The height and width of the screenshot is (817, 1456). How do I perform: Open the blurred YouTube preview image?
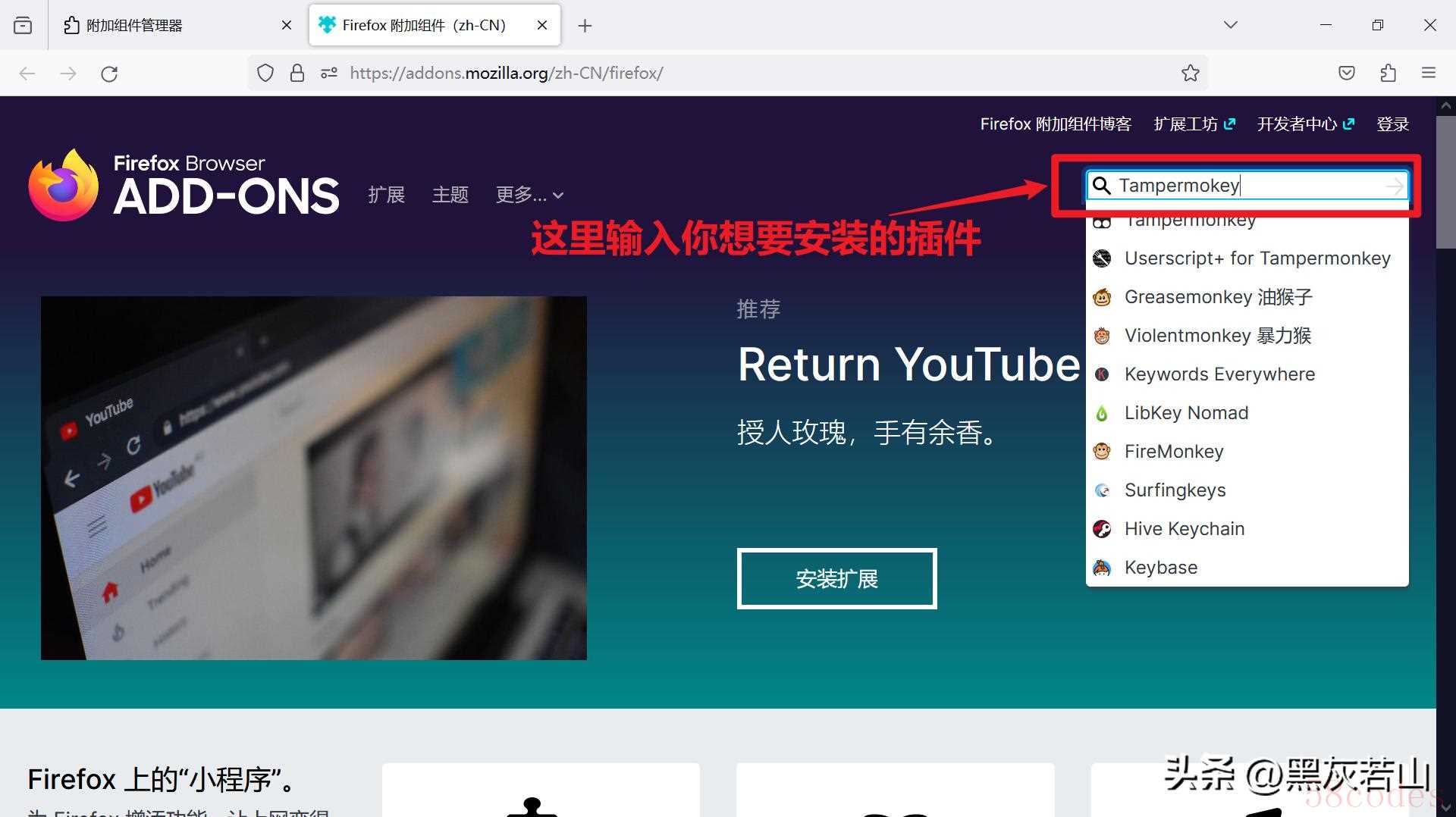(313, 477)
